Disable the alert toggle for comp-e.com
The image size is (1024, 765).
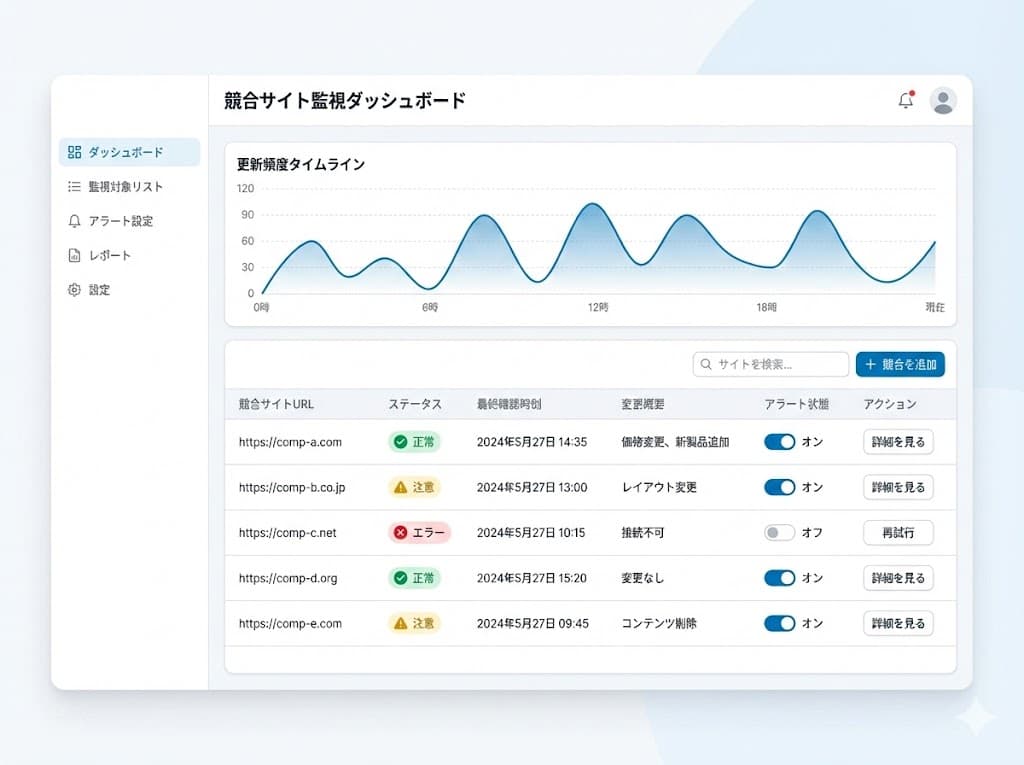pyautogui.click(x=779, y=623)
